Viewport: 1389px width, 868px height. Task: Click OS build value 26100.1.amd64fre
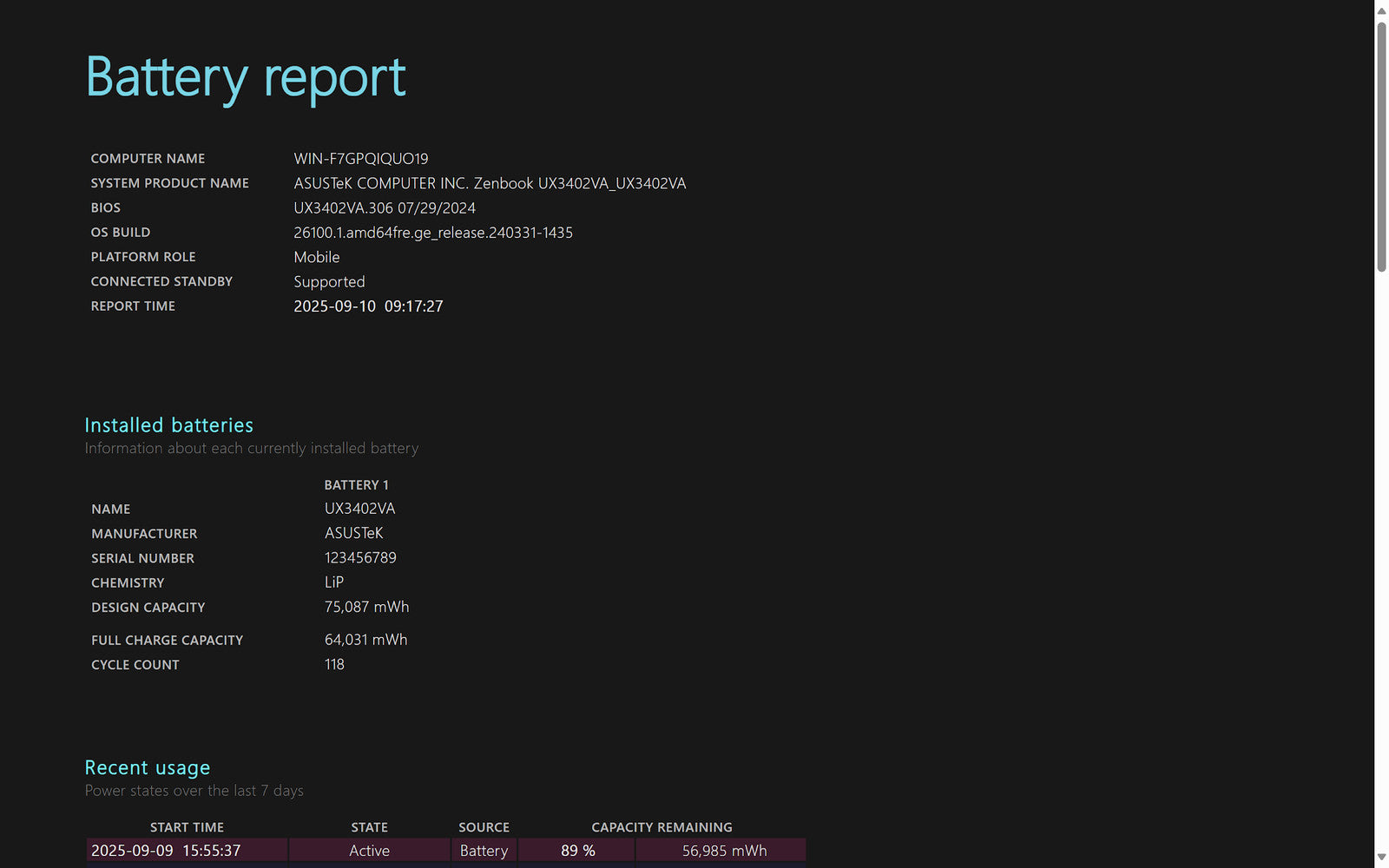click(x=433, y=233)
